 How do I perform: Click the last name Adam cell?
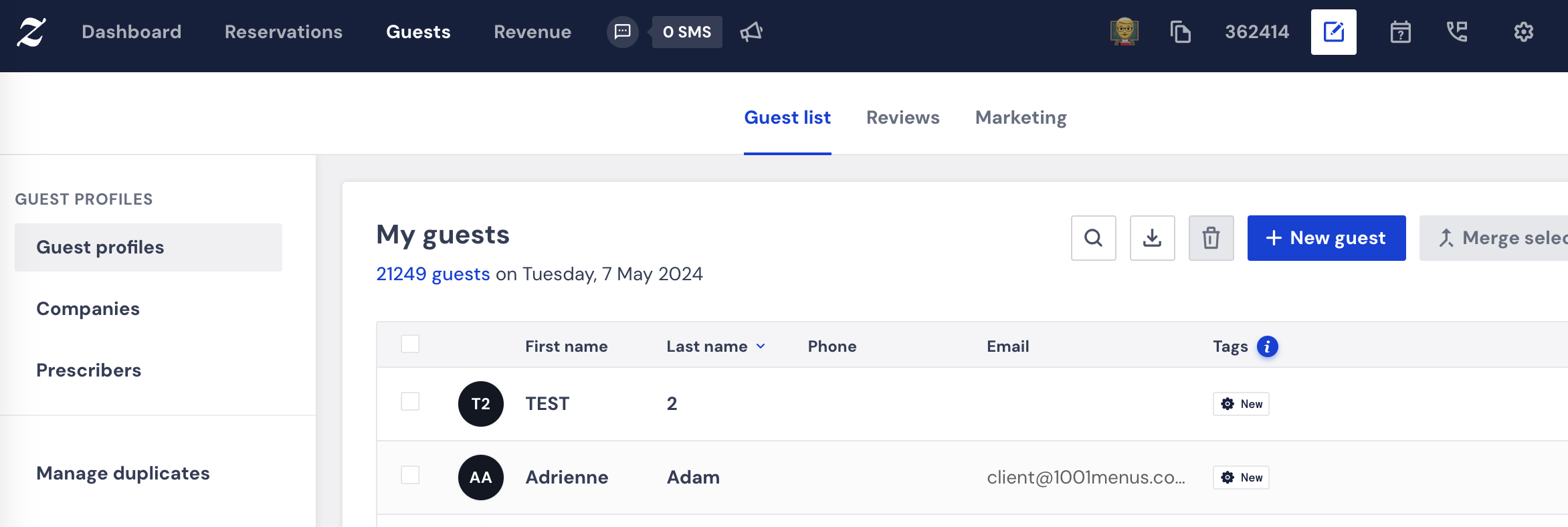(x=694, y=478)
